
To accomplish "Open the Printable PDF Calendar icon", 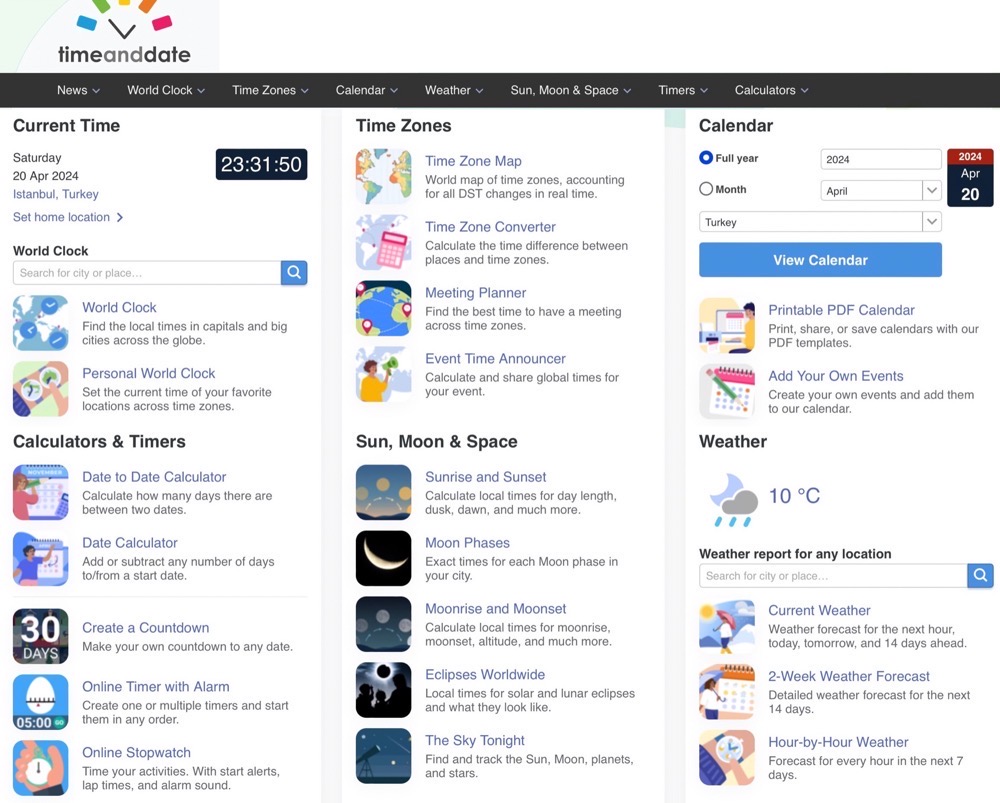I will tap(727, 326).
